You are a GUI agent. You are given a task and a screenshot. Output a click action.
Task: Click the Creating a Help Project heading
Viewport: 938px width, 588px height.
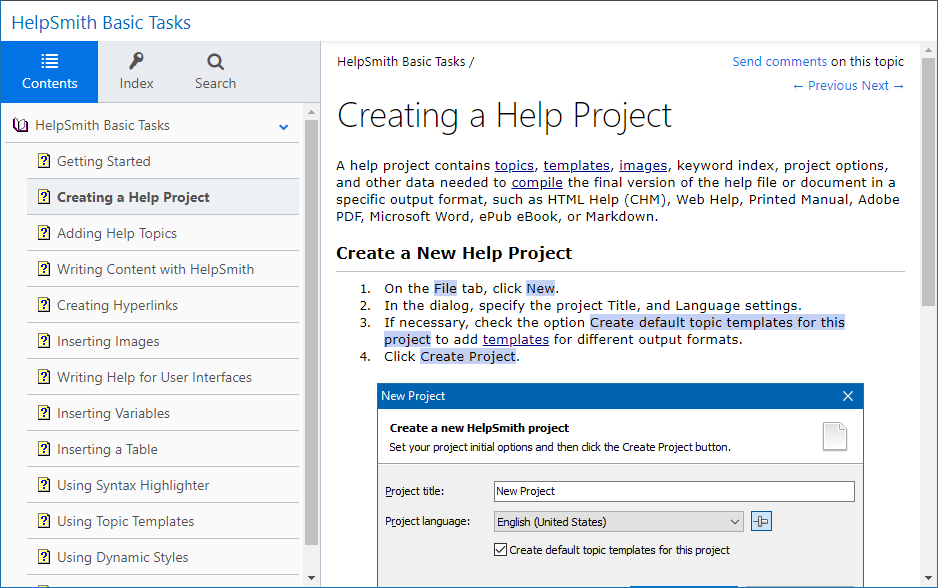click(504, 116)
